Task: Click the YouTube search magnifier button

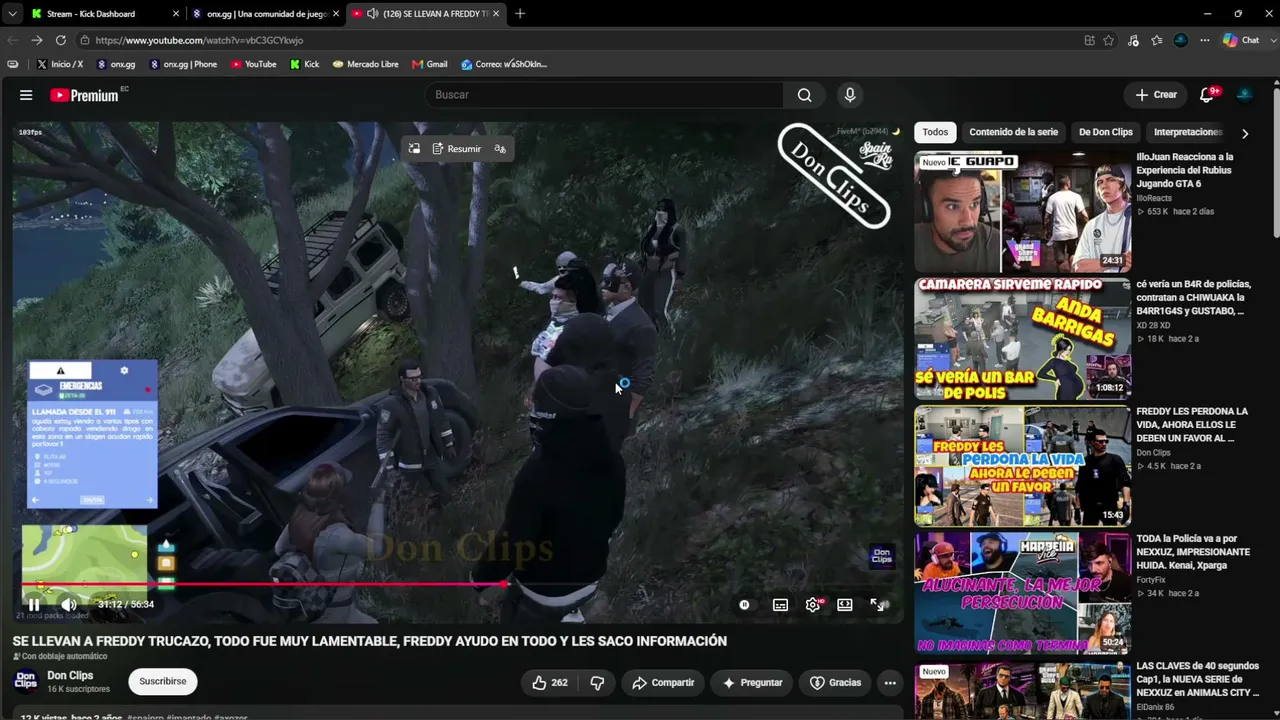Action: [x=804, y=95]
